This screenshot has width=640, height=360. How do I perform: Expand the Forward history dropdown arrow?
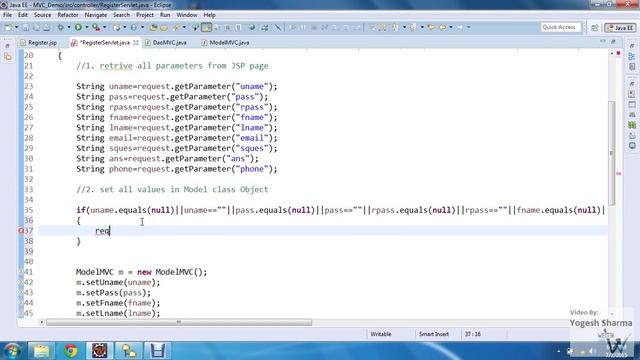469,27
